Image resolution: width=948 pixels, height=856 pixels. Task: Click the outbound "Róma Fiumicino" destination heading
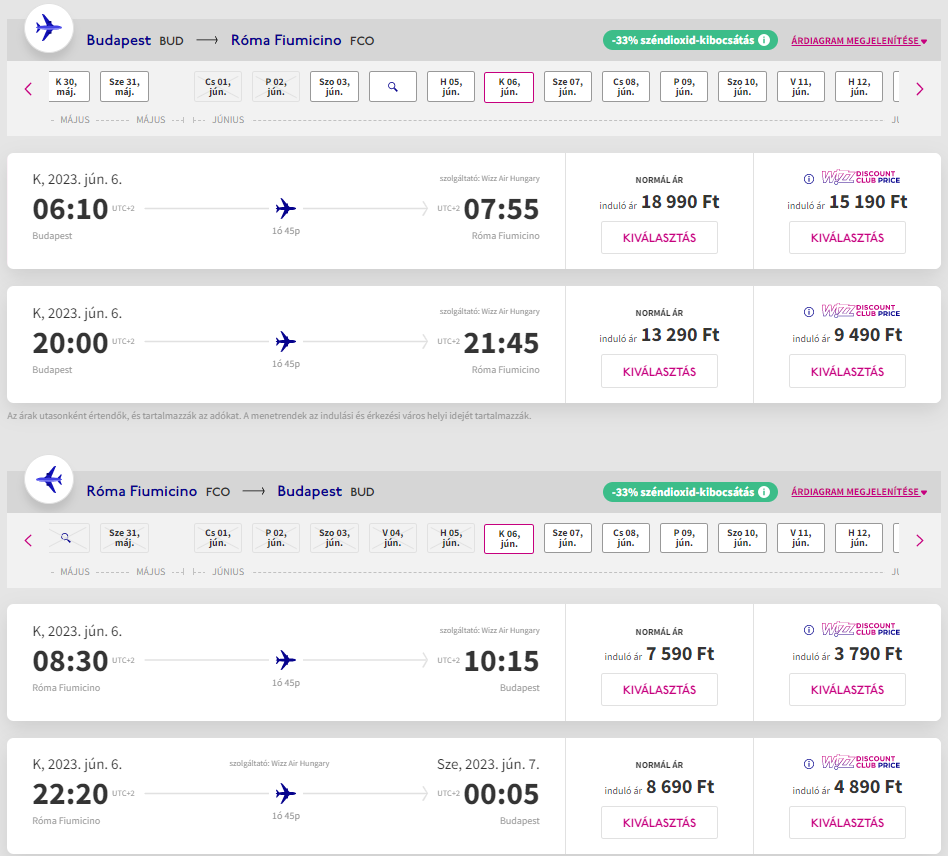click(x=286, y=40)
